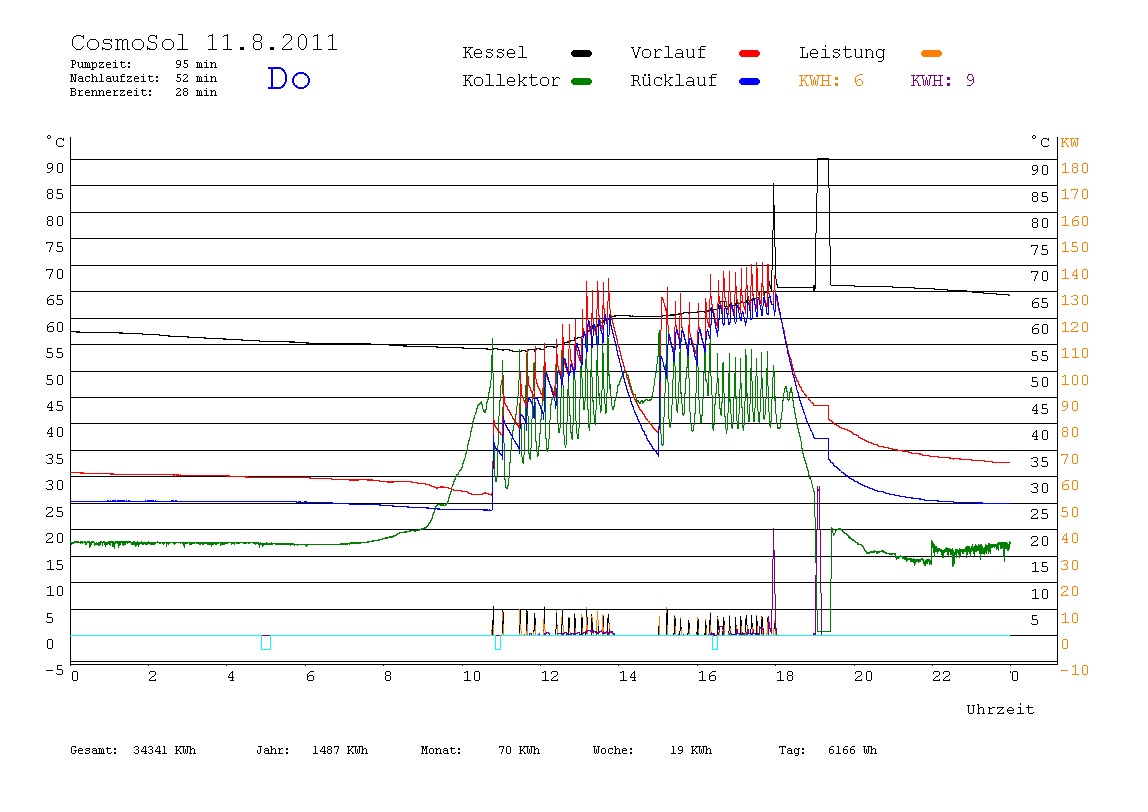Click the 'Jahr:' label
The image size is (1148, 812).
(x=272, y=750)
